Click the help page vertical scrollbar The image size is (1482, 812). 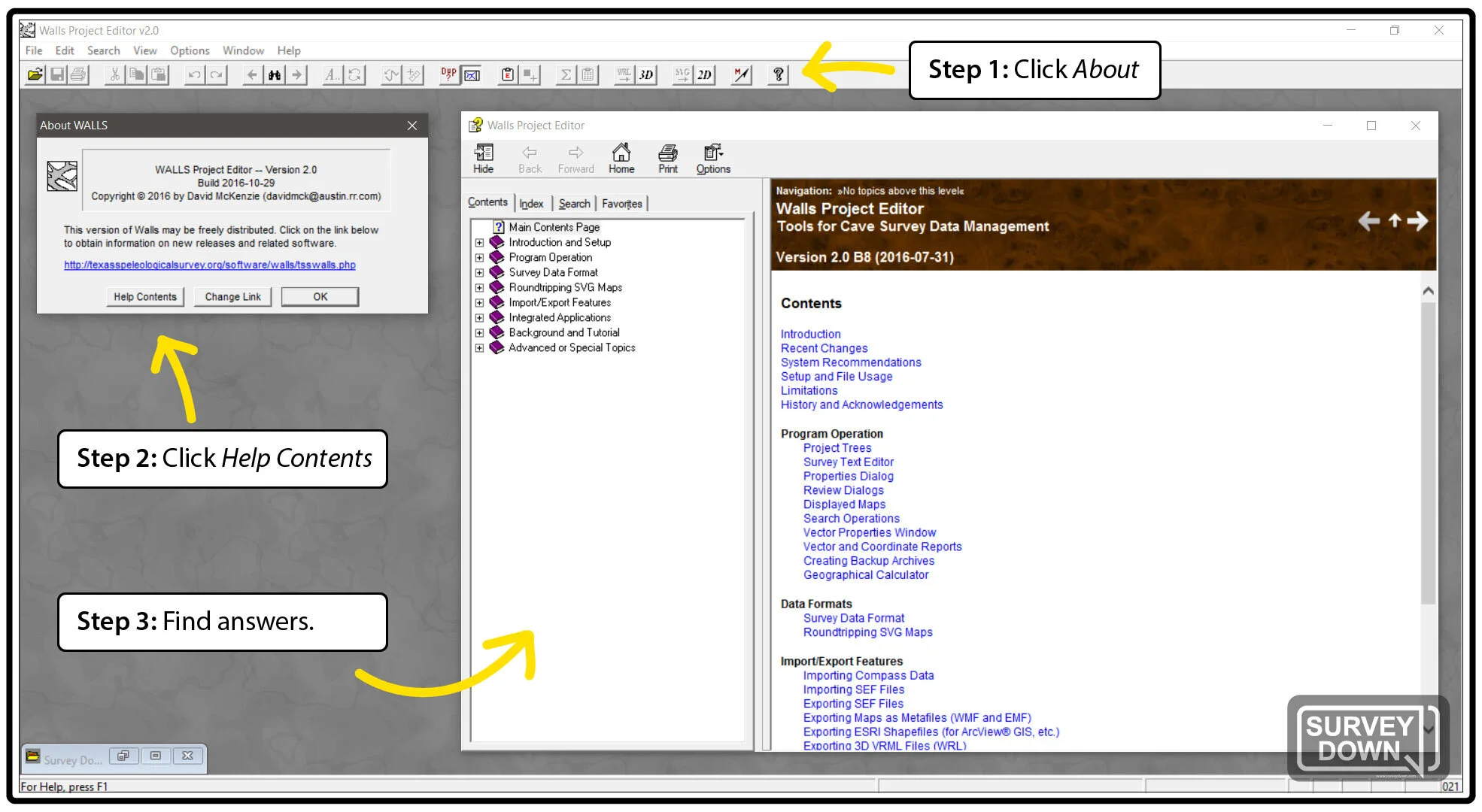[x=1428, y=451]
